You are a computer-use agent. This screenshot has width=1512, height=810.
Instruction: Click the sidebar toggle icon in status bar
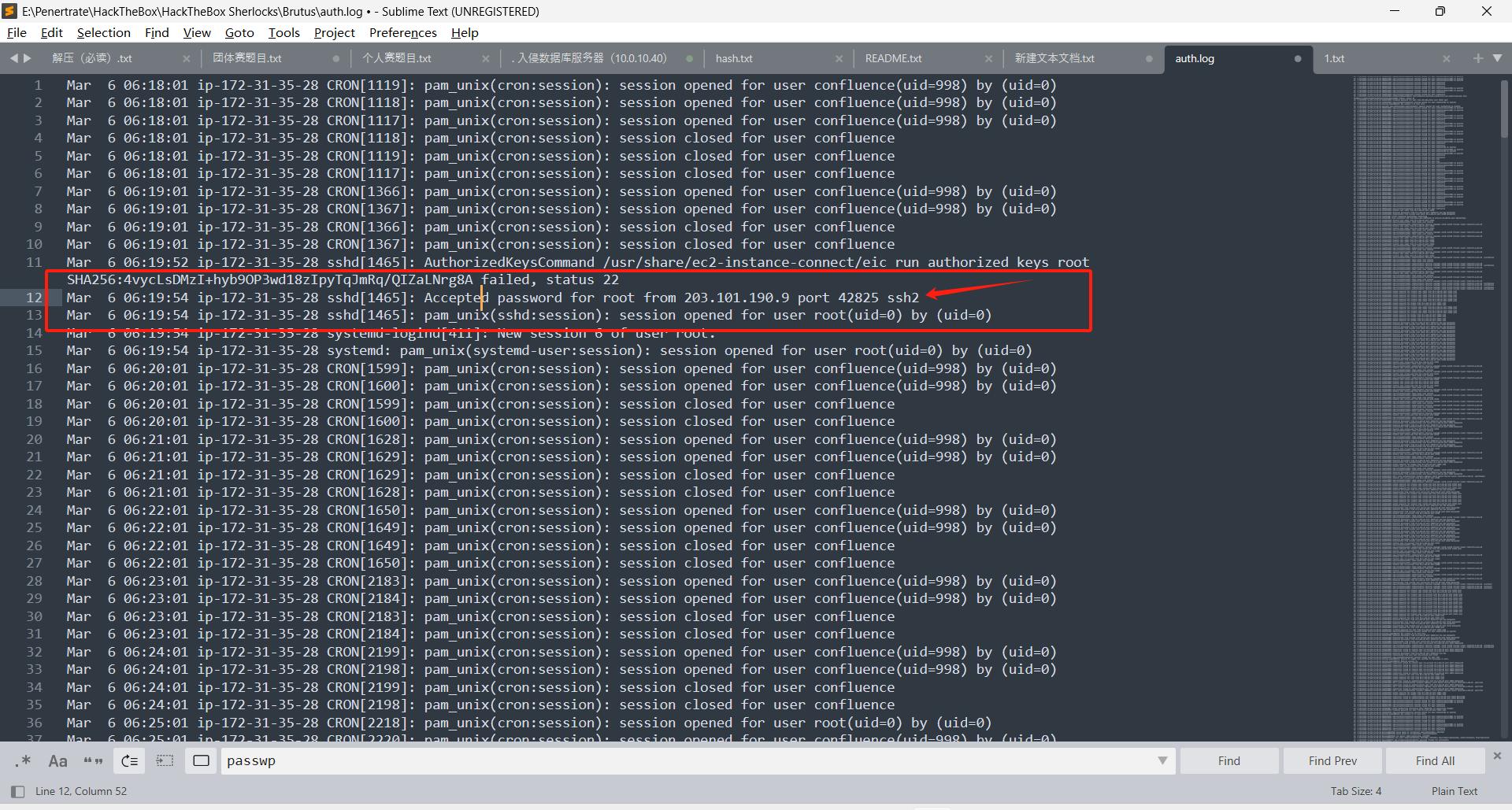tap(17, 791)
